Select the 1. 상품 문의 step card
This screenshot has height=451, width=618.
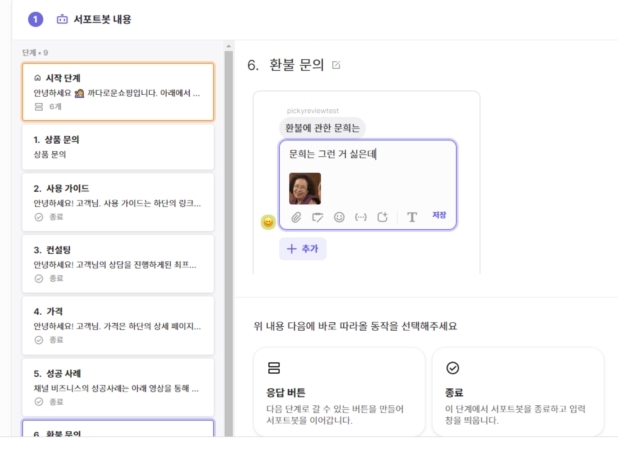(118, 147)
